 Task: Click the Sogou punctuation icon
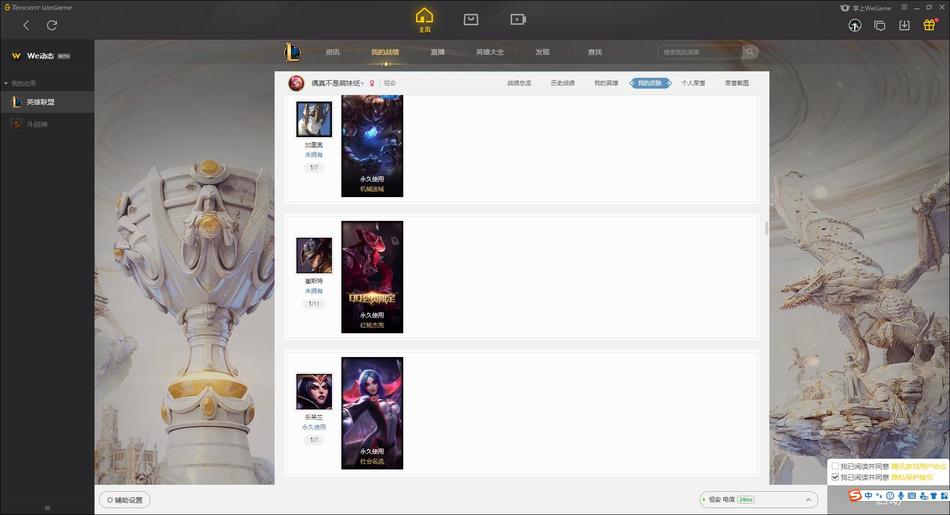pos(879,496)
